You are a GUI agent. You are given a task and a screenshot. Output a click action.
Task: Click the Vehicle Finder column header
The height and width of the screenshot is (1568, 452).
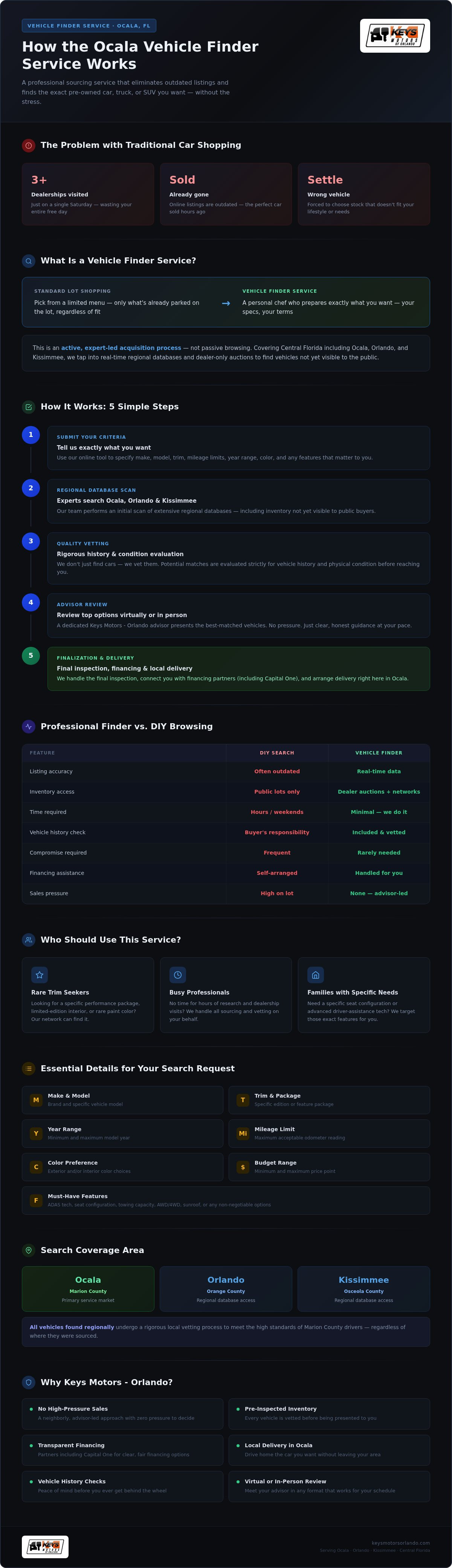[379, 753]
